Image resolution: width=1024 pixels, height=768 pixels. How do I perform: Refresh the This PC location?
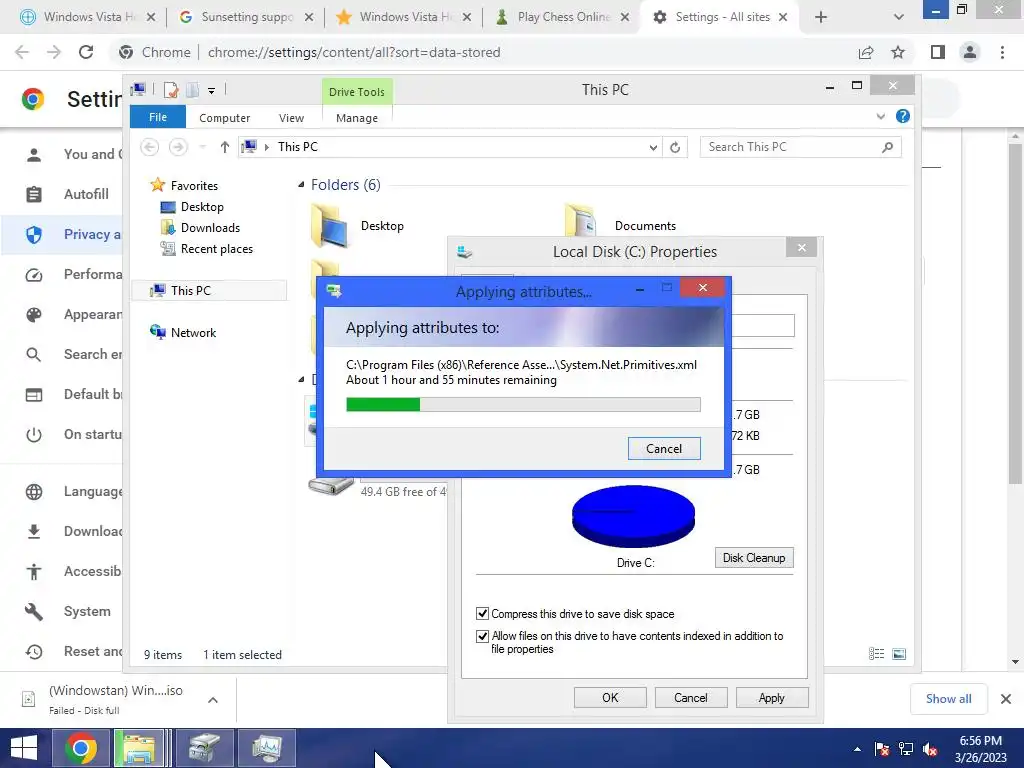pyautogui.click(x=675, y=147)
